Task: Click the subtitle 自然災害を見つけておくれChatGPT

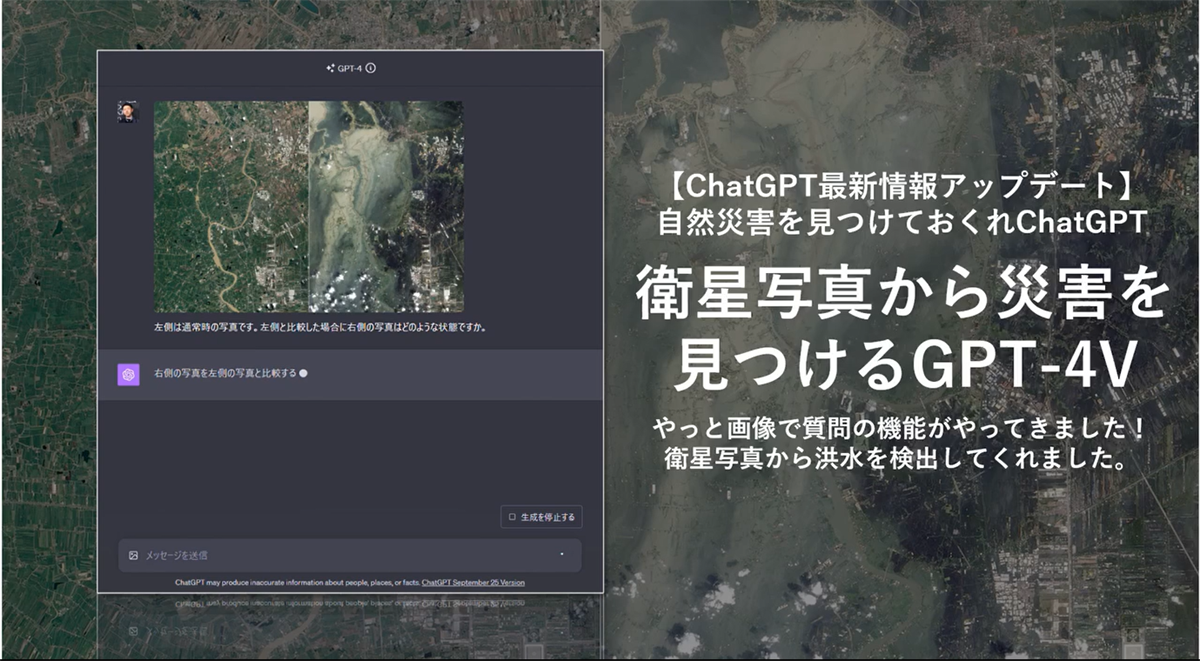Action: point(903,222)
